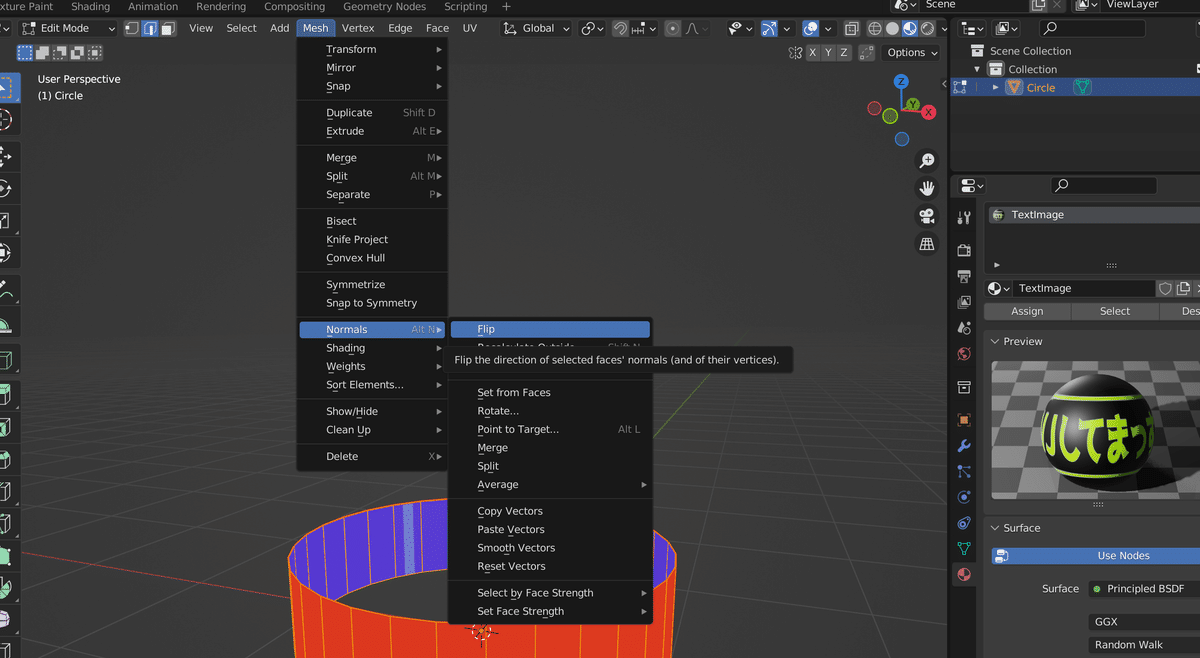
Task: Select face select mode icon
Action: [168, 28]
